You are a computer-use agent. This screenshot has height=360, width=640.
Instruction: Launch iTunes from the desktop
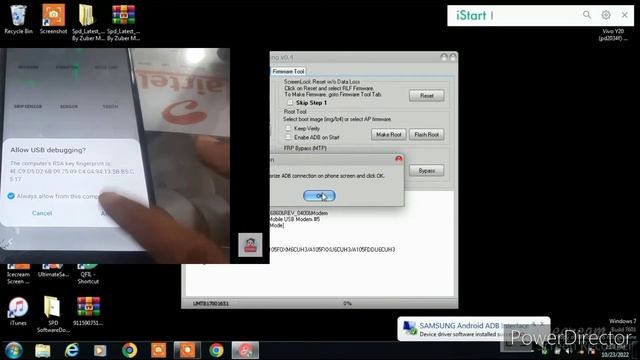point(18,311)
